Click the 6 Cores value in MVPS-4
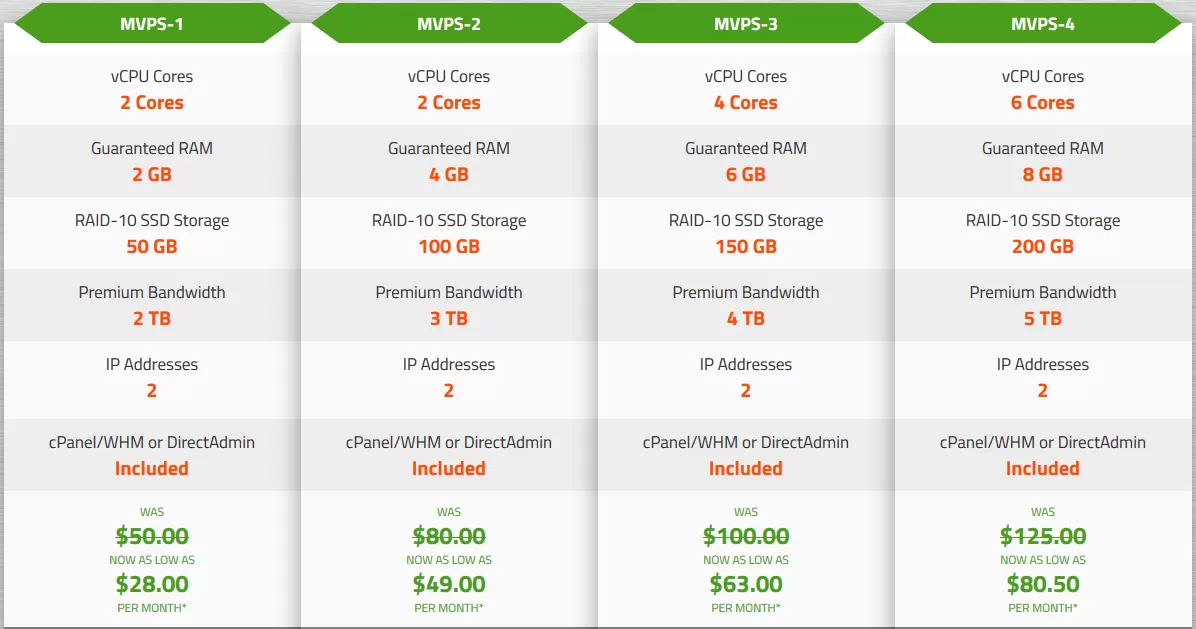The image size is (1196, 629). pyautogui.click(x=1043, y=102)
